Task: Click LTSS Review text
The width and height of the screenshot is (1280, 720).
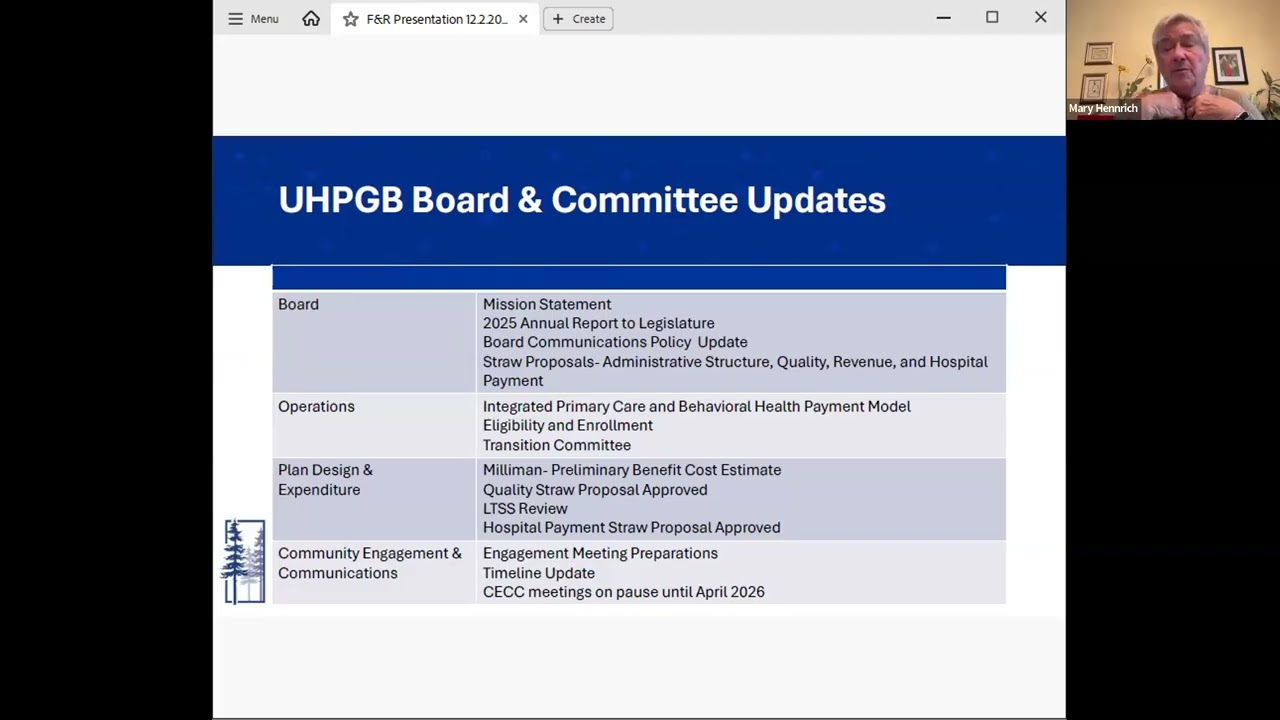Action: 525,508
